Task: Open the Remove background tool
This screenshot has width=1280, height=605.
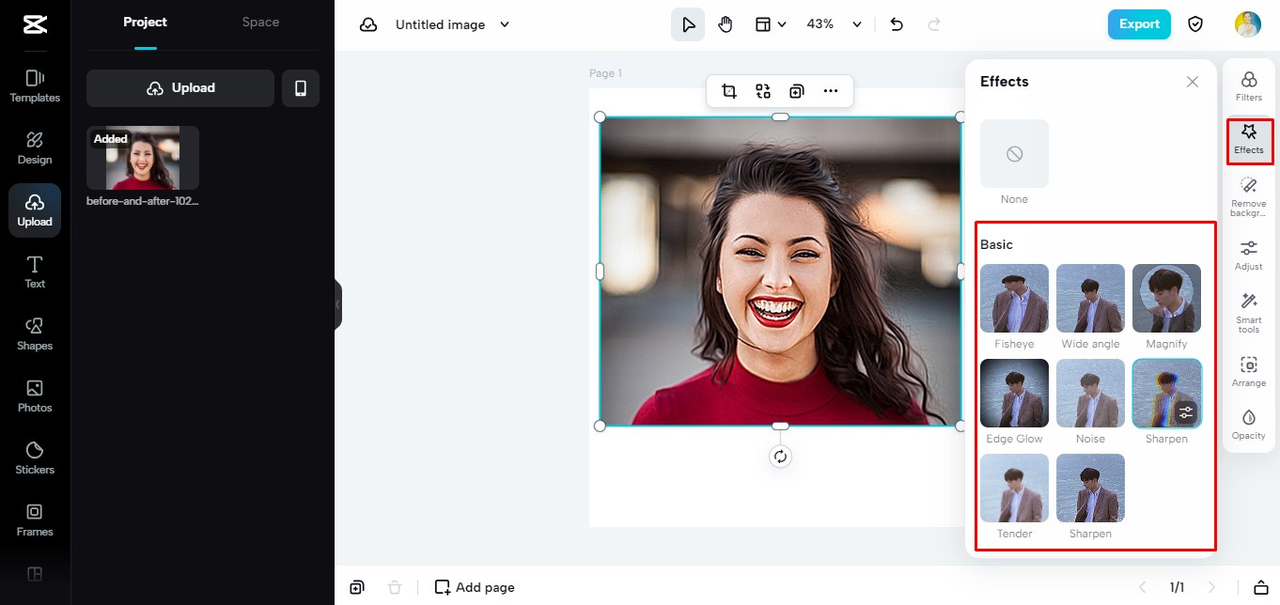Action: 1249,197
